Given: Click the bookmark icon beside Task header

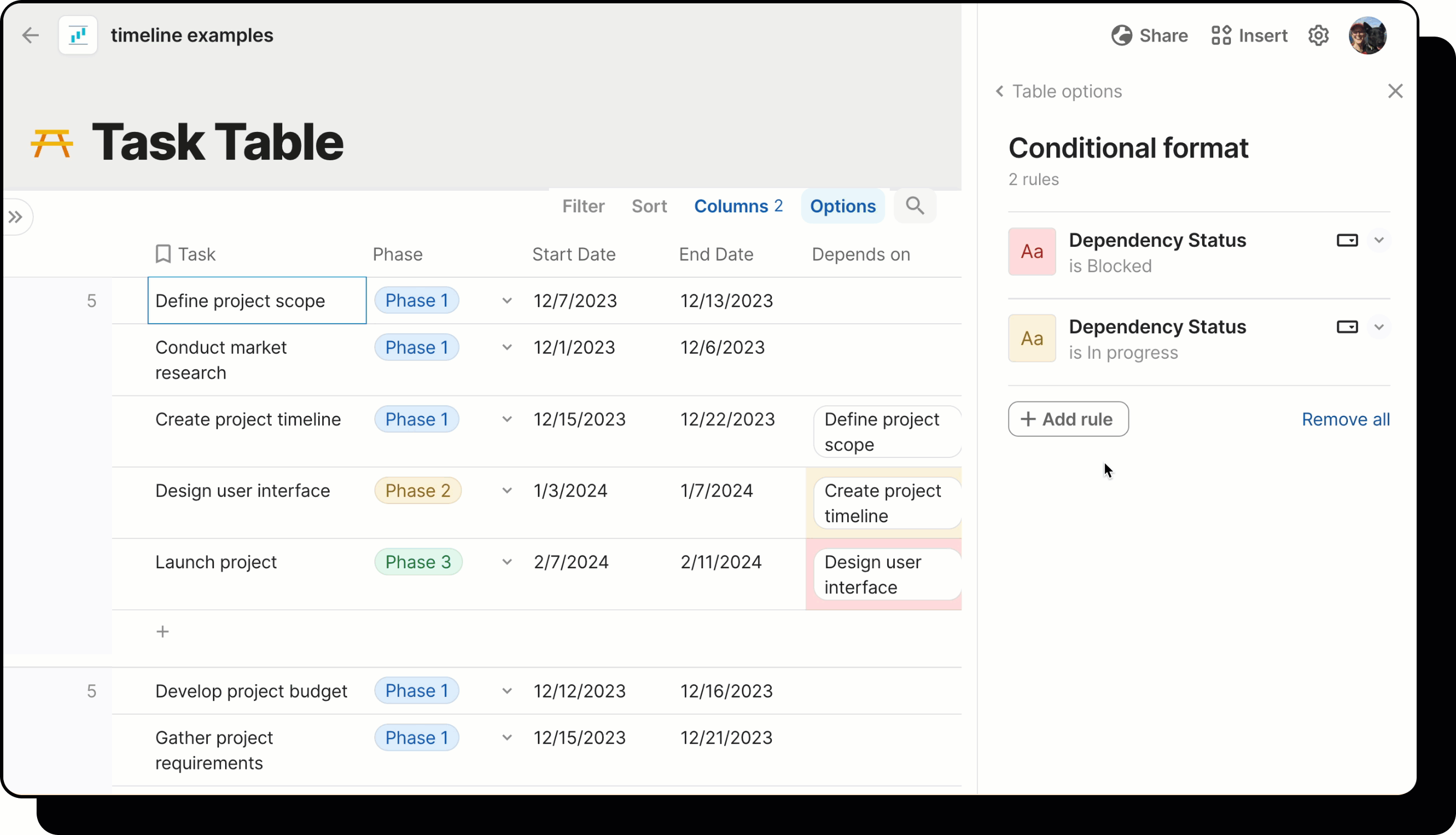Looking at the screenshot, I should coord(163,253).
